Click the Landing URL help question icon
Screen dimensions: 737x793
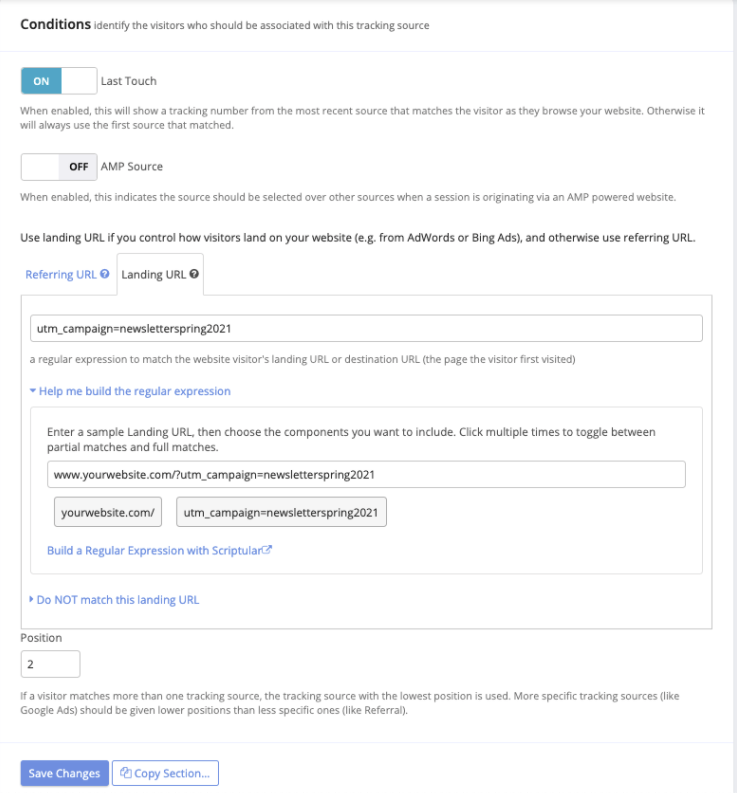tap(194, 274)
